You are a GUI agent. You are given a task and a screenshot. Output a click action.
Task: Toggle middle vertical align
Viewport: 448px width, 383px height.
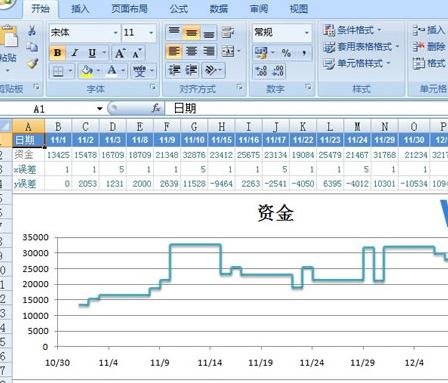[191, 32]
